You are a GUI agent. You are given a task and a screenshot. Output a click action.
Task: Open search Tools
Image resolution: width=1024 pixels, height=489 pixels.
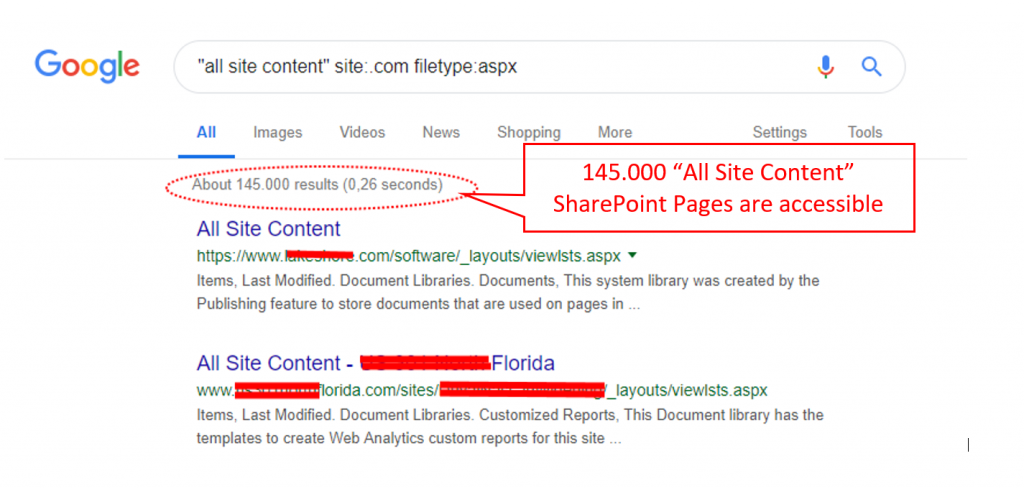click(865, 133)
